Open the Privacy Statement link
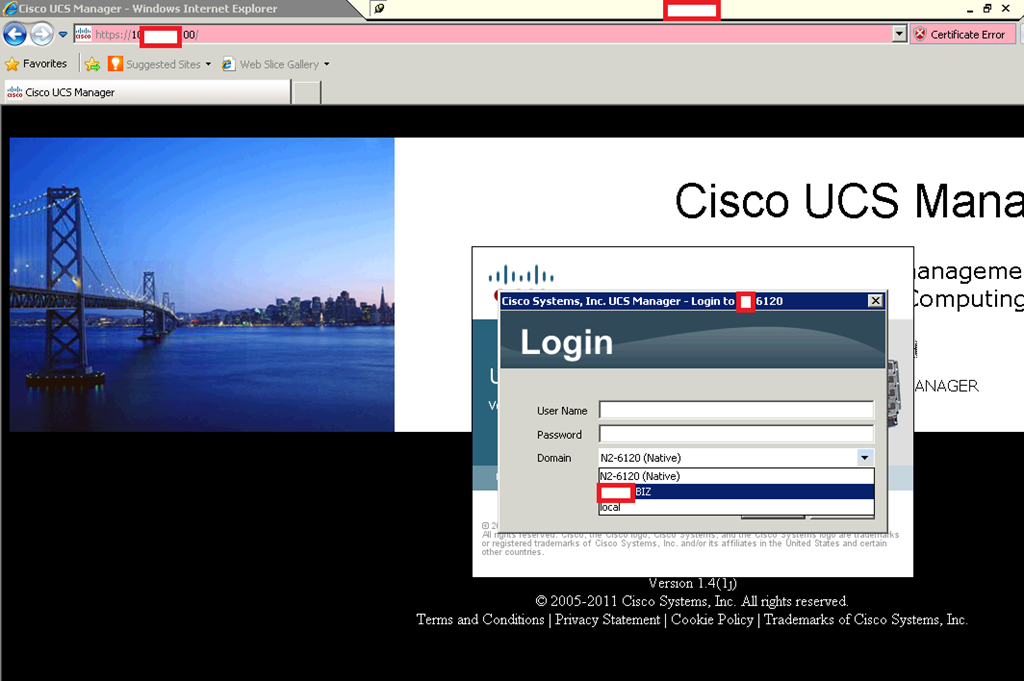 (x=607, y=620)
